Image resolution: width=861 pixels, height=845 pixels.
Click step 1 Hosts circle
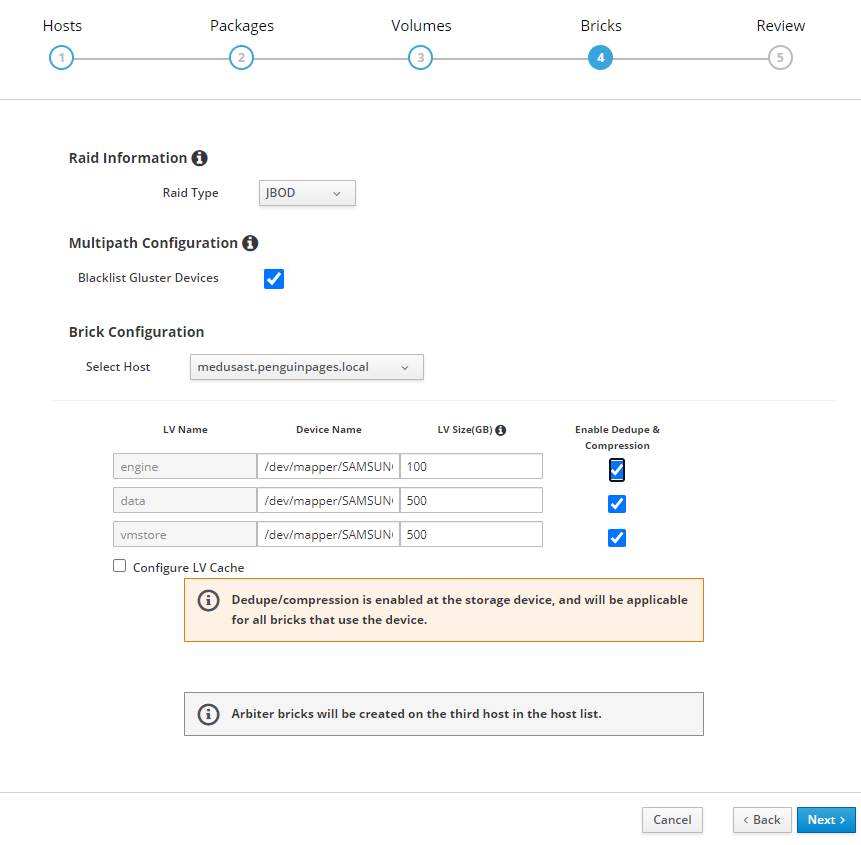(x=61, y=58)
